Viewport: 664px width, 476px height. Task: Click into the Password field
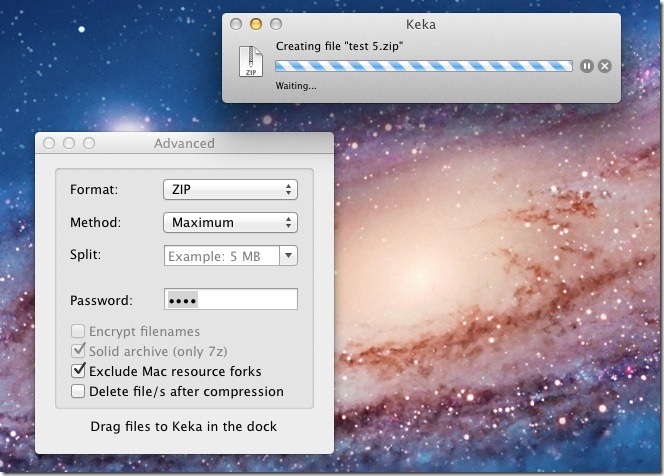(x=231, y=299)
